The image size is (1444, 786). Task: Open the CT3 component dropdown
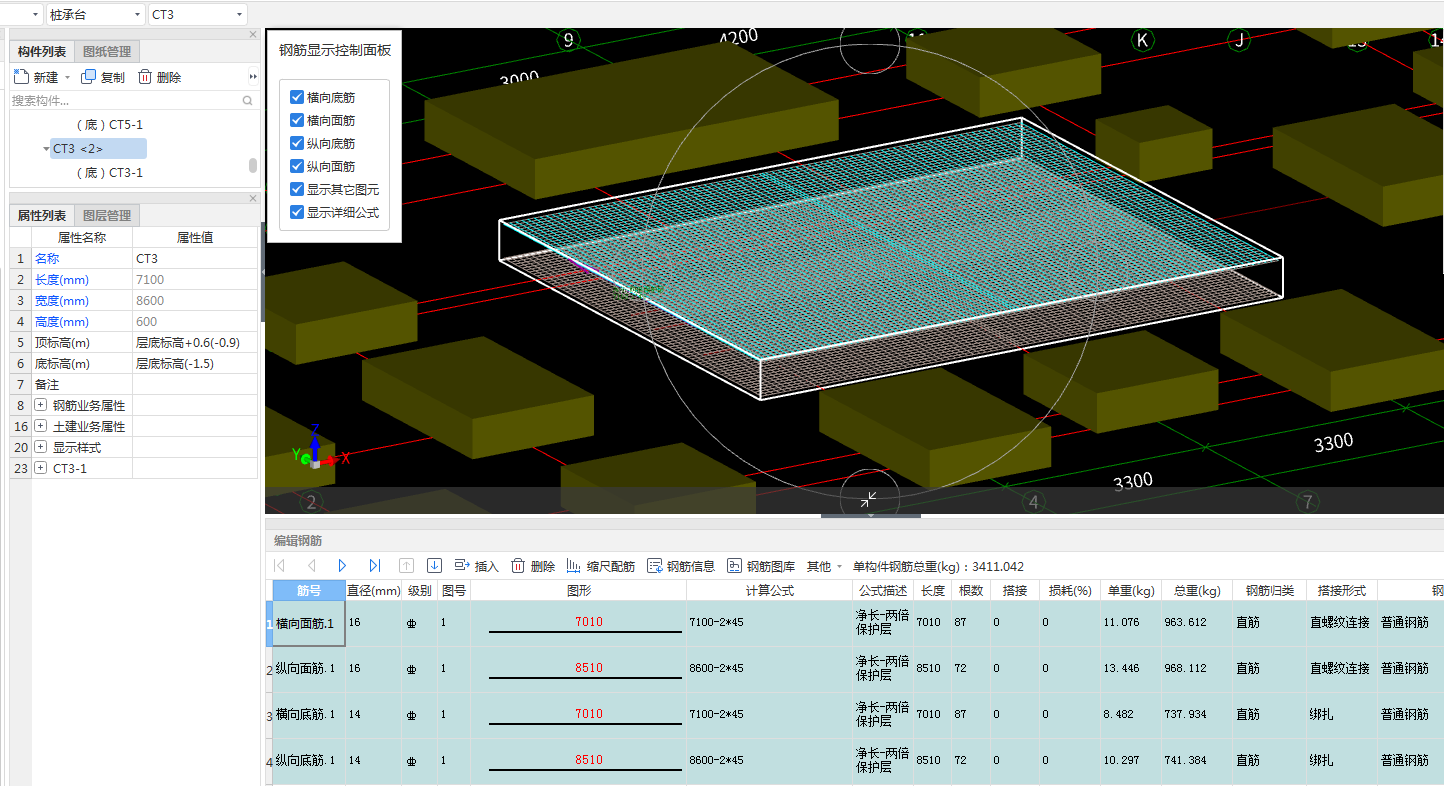pyautogui.click(x=197, y=15)
